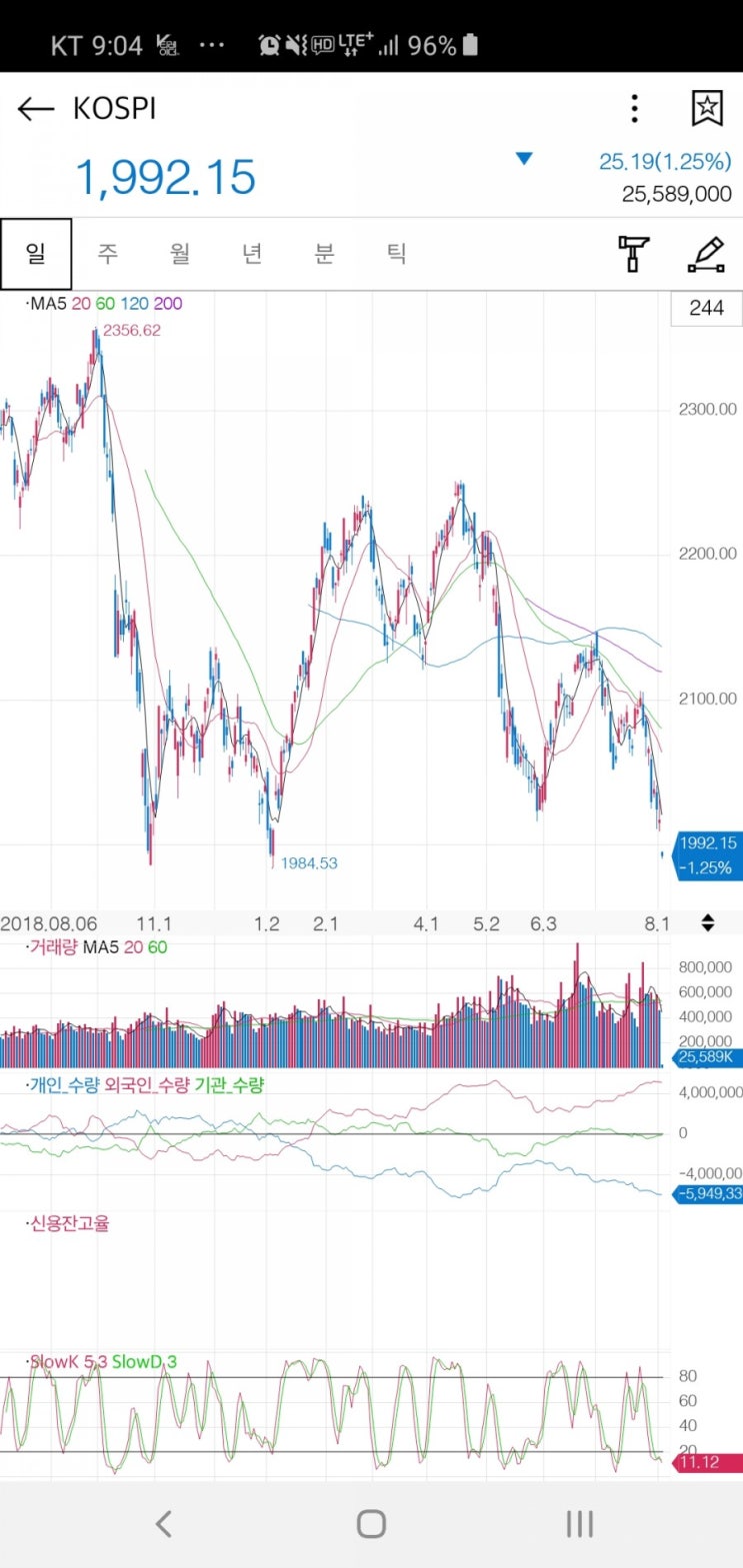Select the 년 yearly chart tab
Image resolution: width=743 pixels, height=1568 pixels.
(x=252, y=254)
